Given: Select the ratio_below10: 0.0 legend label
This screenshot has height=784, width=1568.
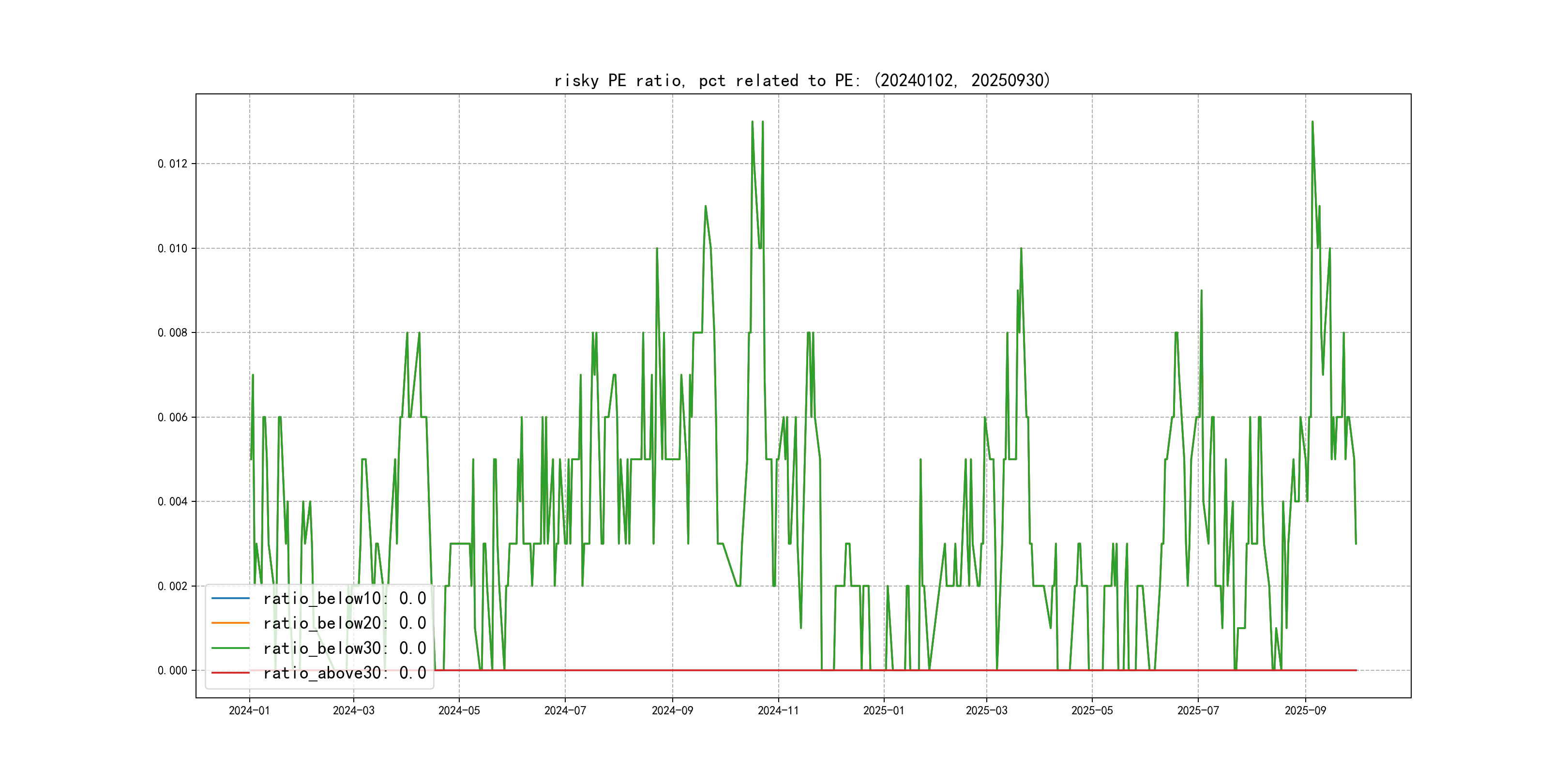Looking at the screenshot, I should click(345, 598).
